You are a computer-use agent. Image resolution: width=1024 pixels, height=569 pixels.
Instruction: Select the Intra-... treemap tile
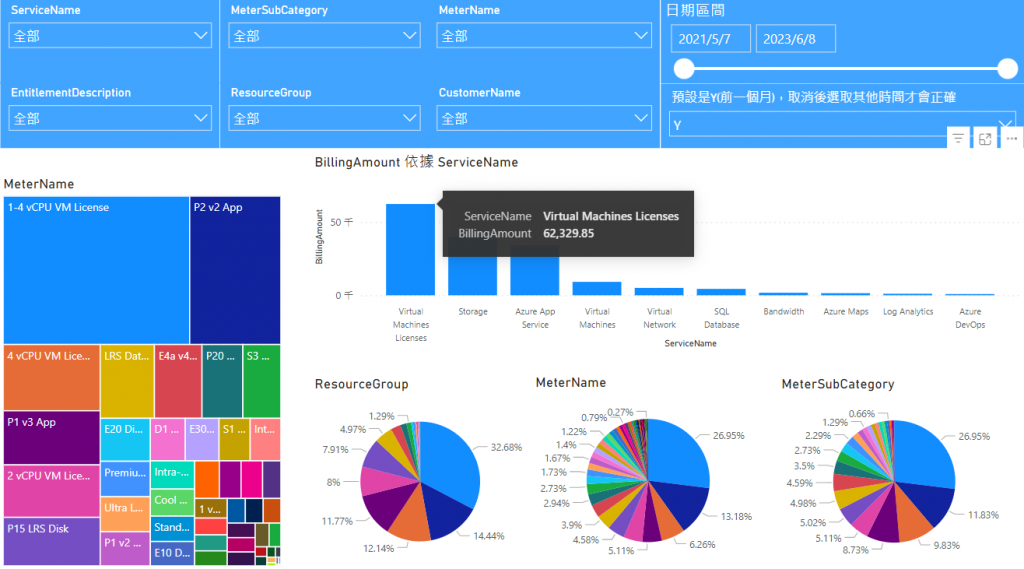(172, 475)
